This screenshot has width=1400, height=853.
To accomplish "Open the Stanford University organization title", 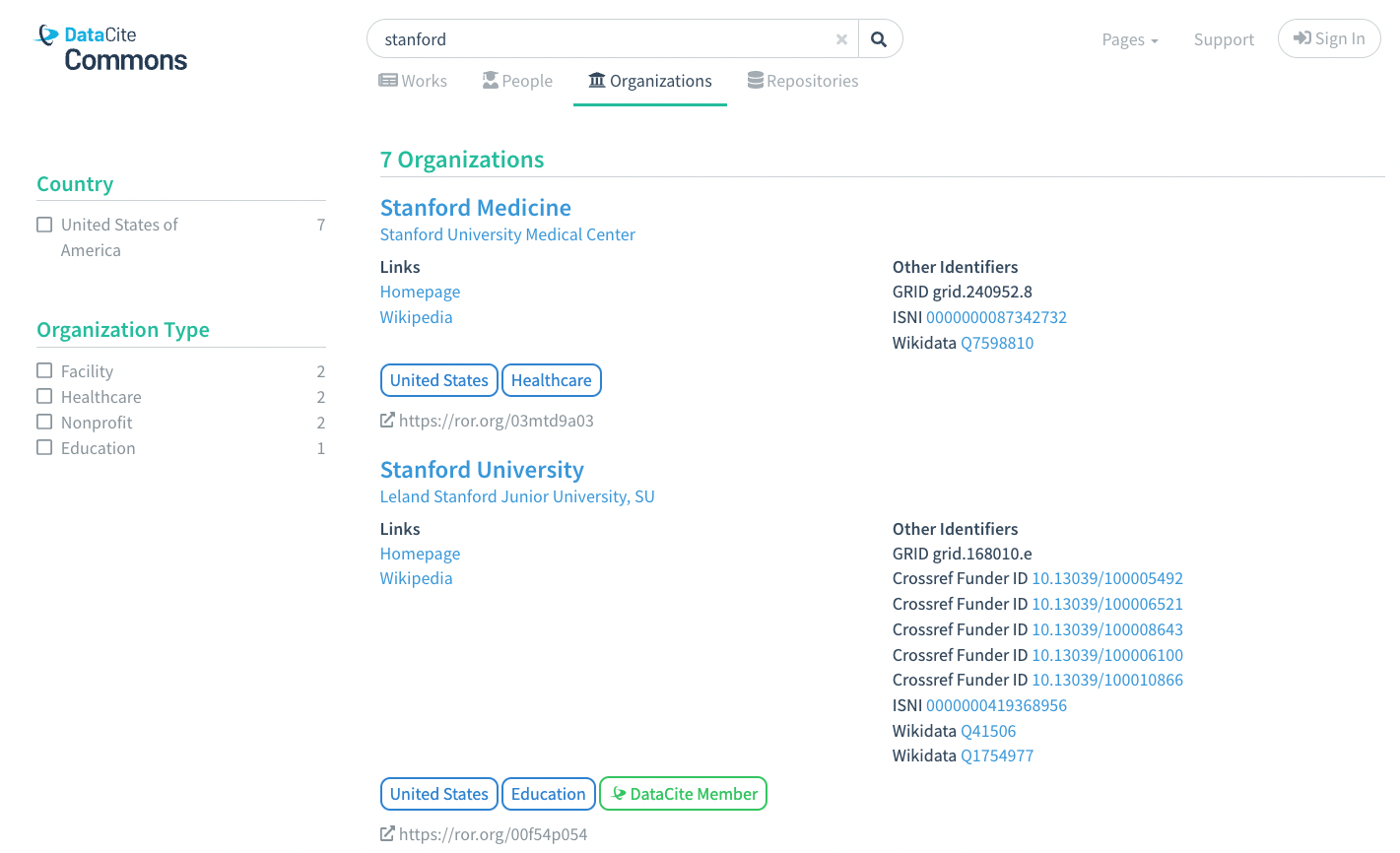I will click(x=482, y=470).
